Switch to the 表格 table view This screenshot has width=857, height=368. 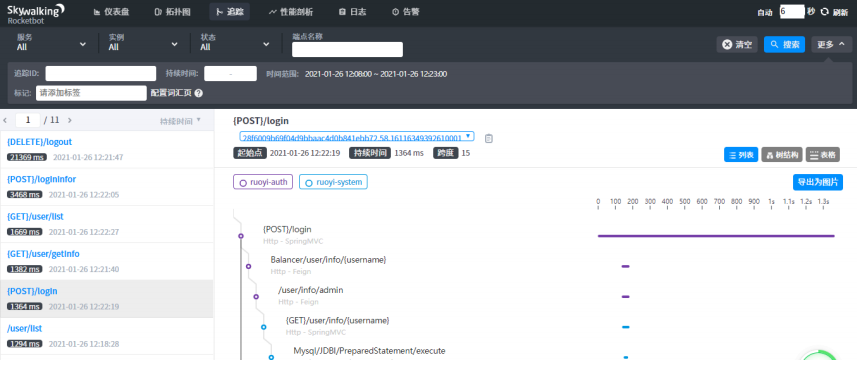point(823,155)
